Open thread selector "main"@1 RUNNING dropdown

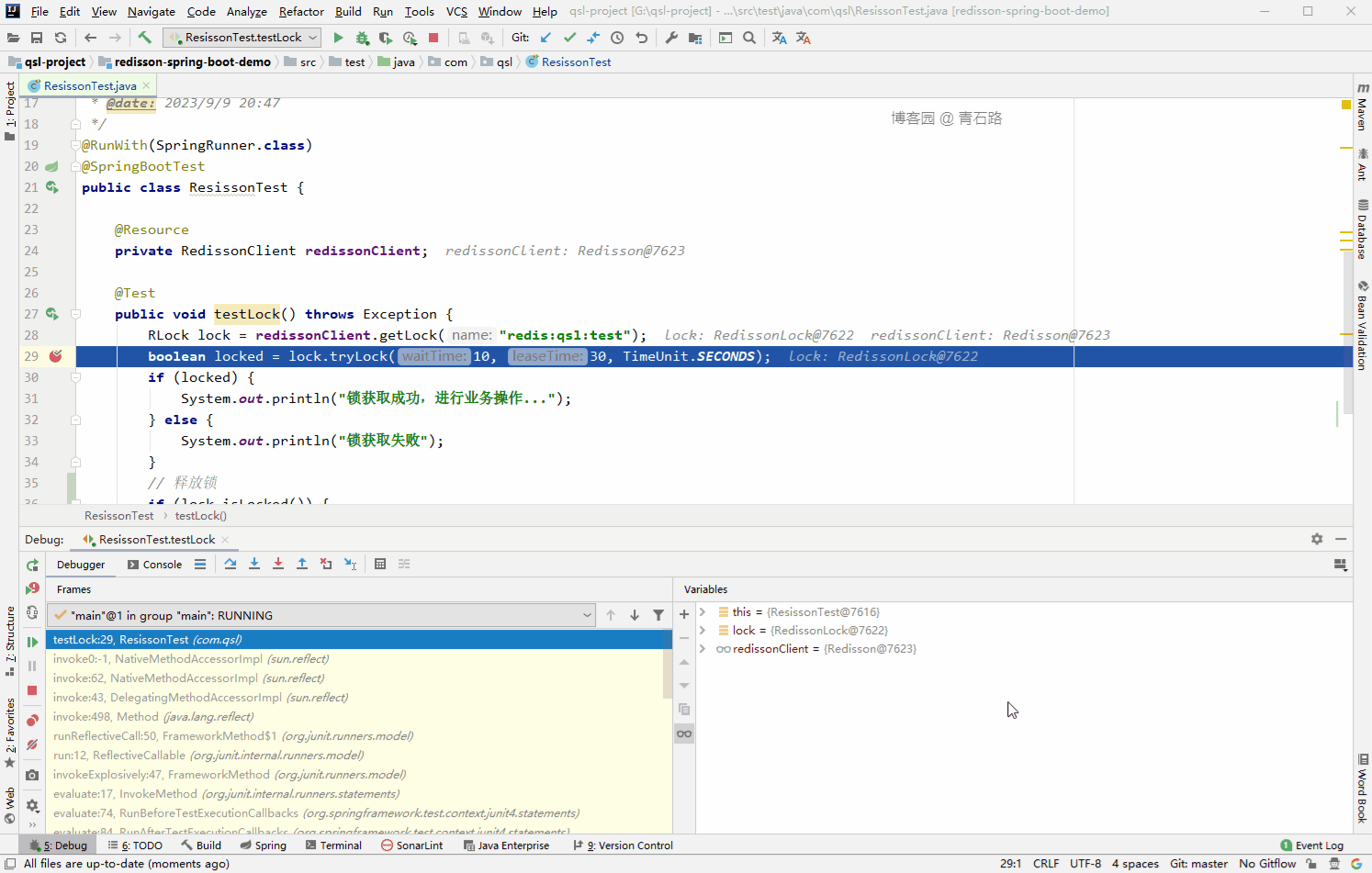[x=322, y=615]
